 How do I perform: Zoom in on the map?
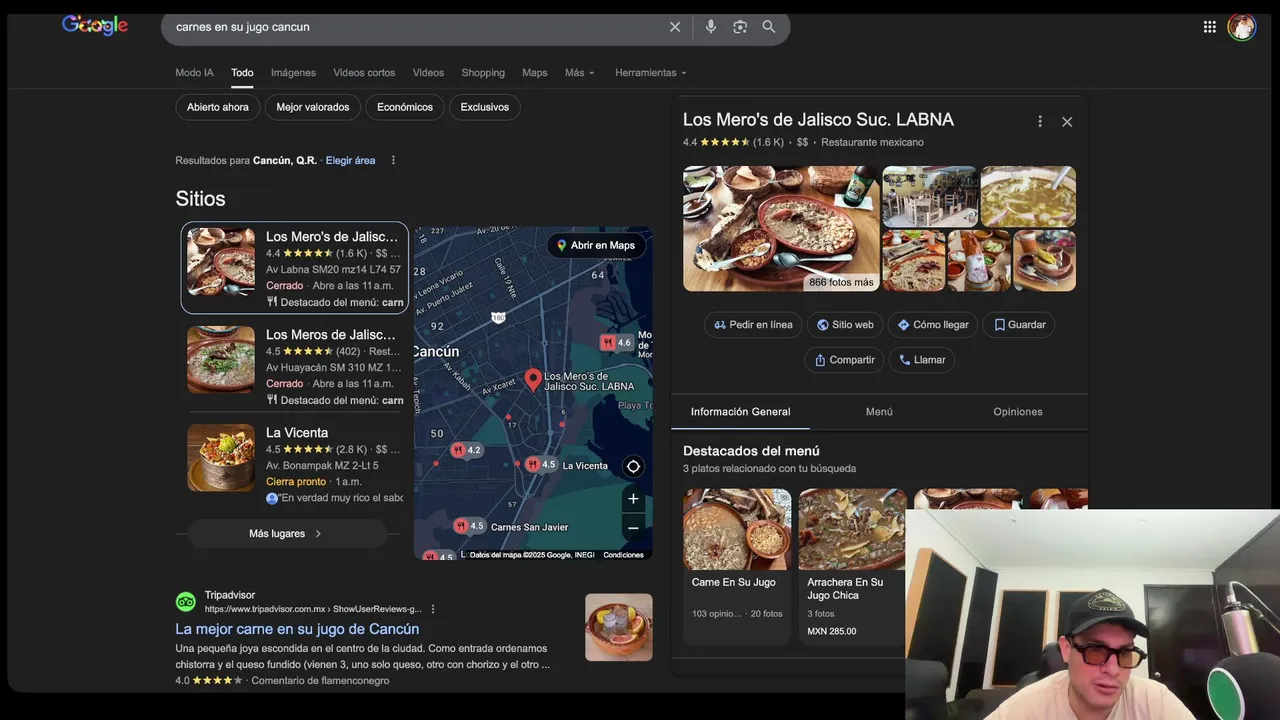tap(633, 499)
